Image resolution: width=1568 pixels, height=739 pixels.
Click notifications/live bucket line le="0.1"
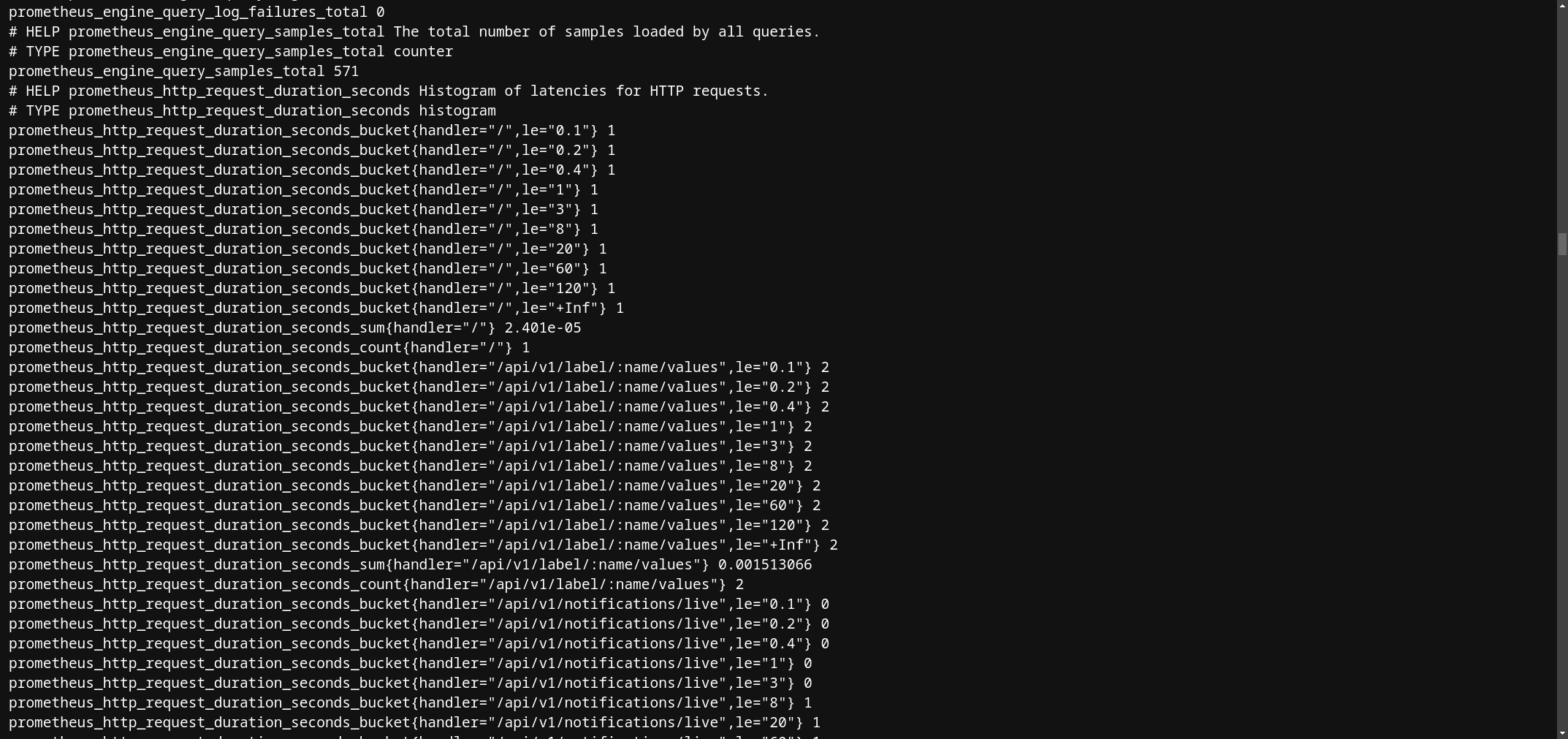pyautogui.click(x=419, y=605)
